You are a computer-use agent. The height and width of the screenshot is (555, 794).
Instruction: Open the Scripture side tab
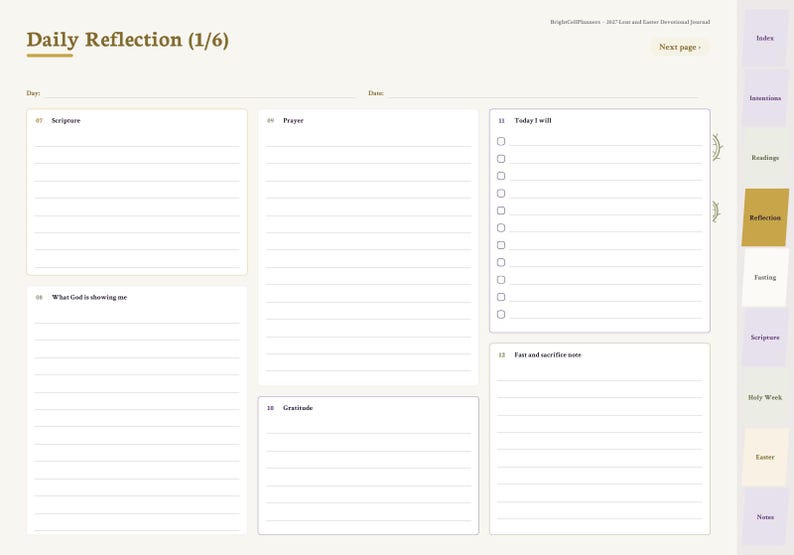click(765, 337)
